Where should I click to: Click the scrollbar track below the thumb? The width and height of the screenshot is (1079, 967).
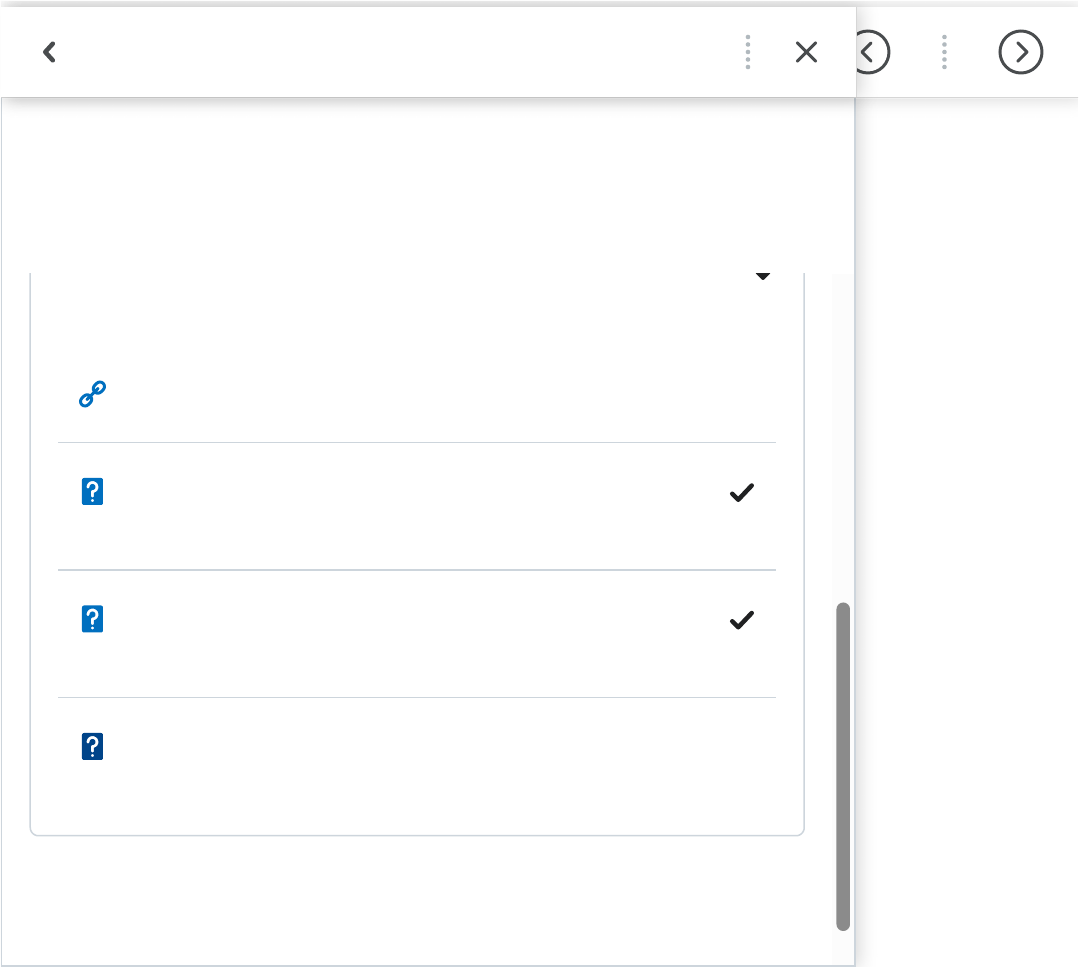click(x=843, y=946)
